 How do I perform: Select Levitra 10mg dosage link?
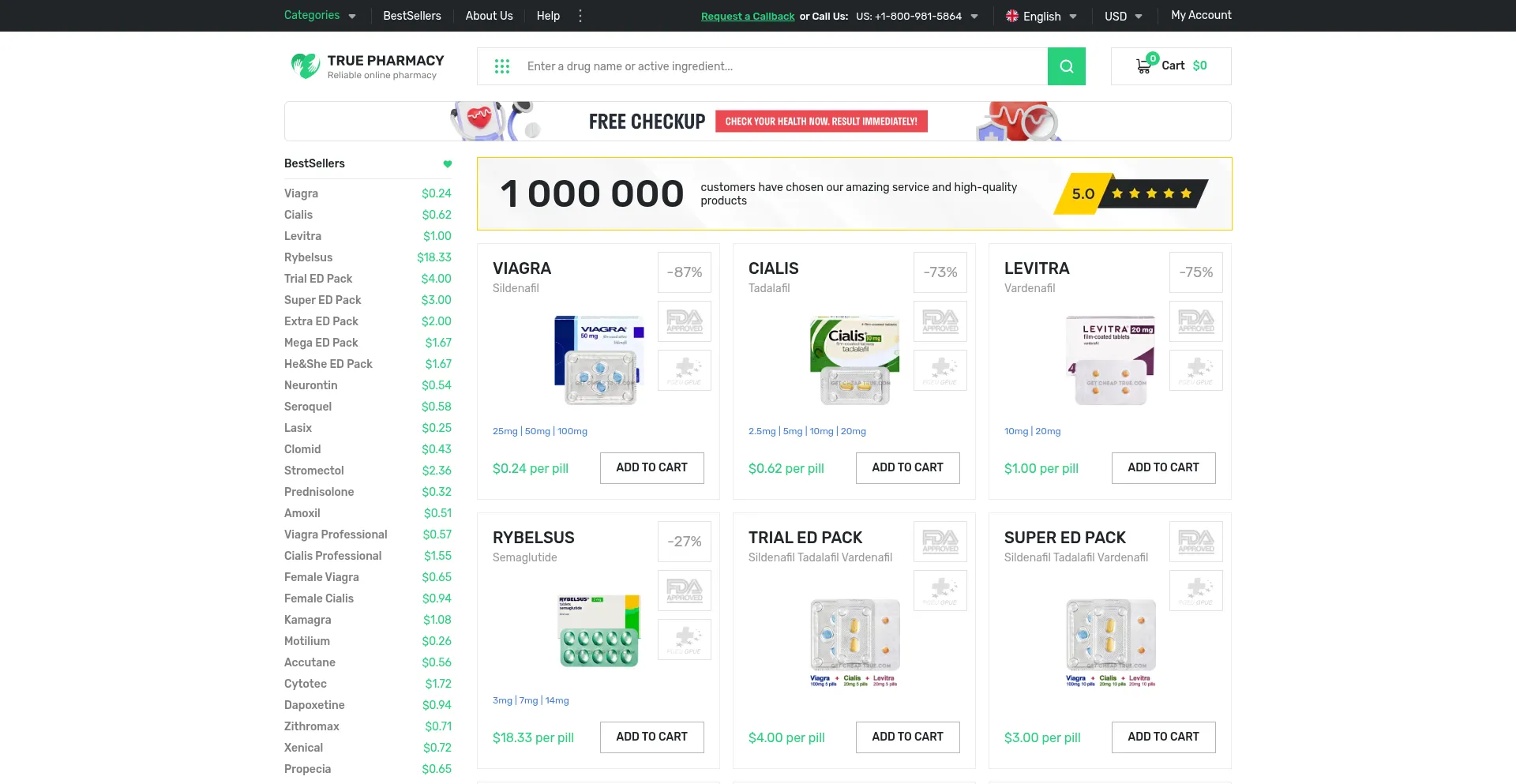(x=1016, y=431)
